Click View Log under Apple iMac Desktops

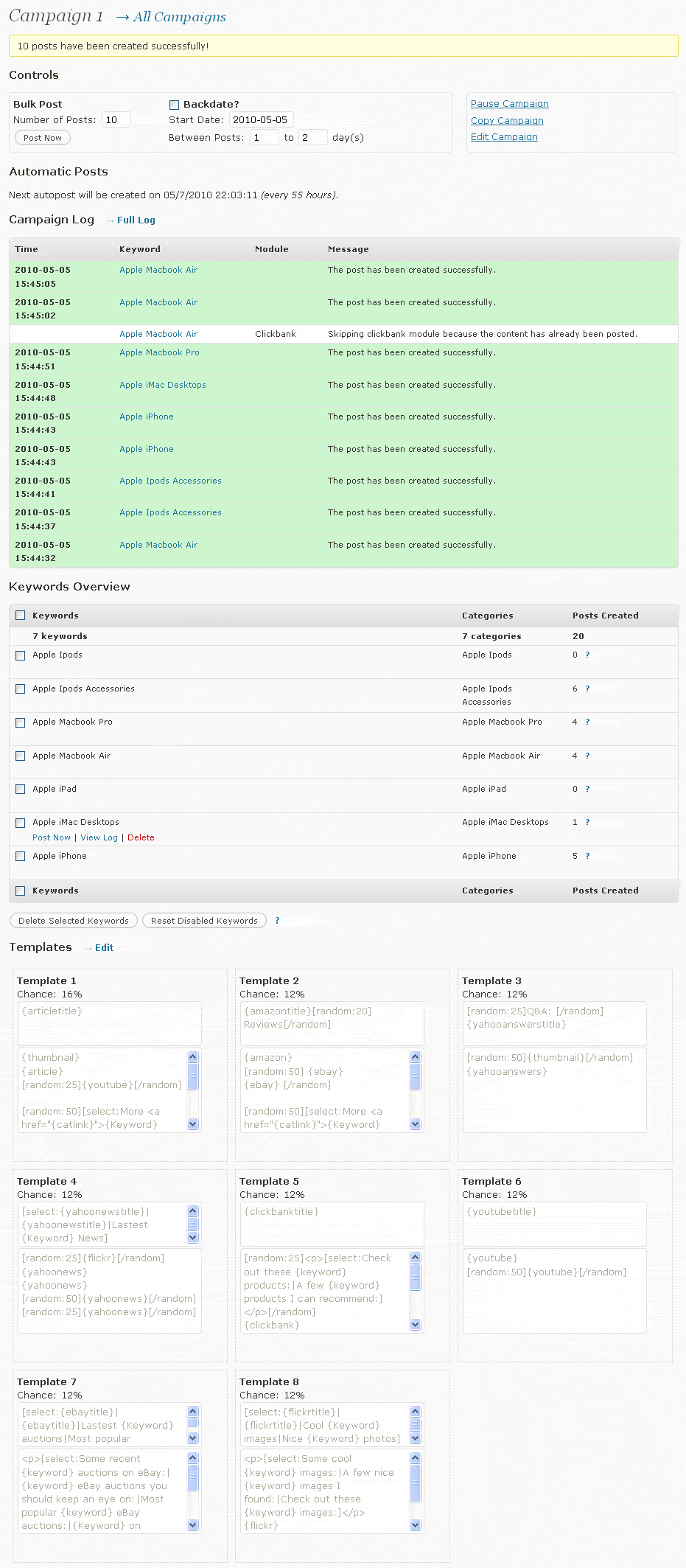(x=99, y=837)
